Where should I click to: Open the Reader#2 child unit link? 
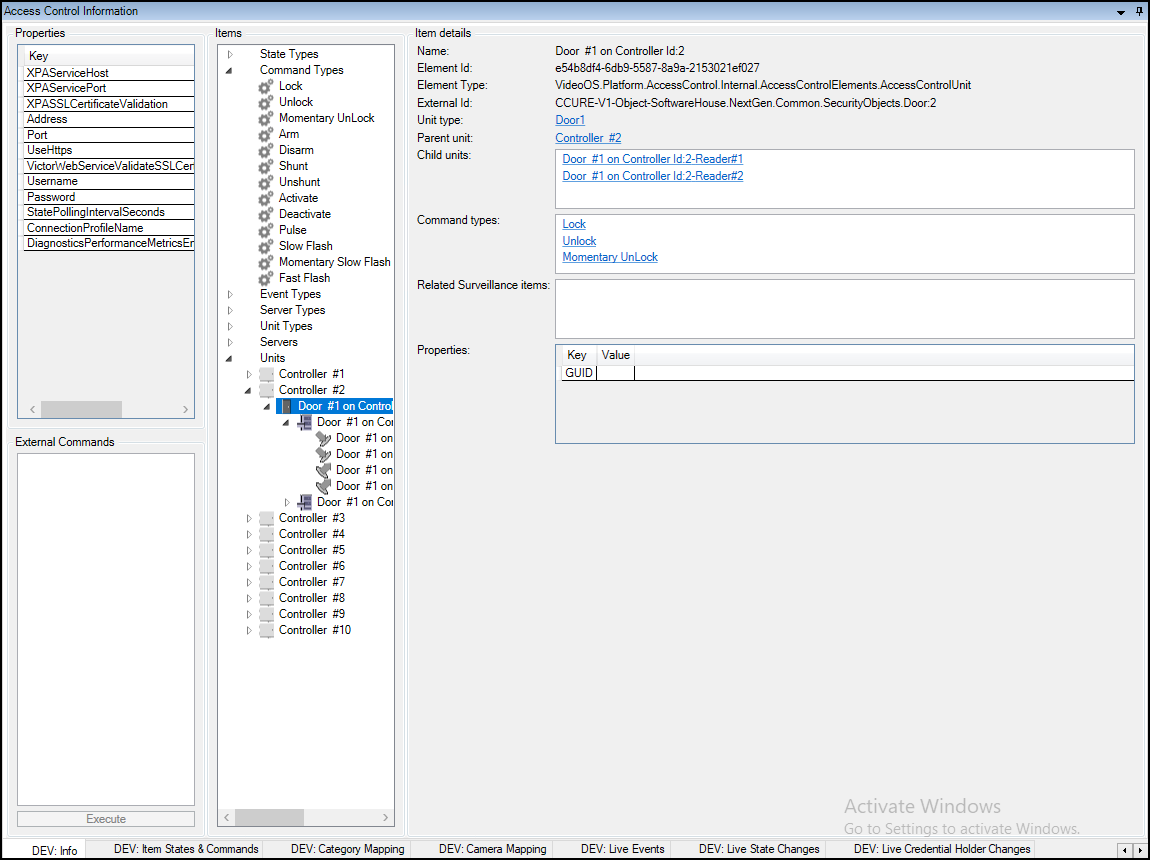click(x=653, y=176)
